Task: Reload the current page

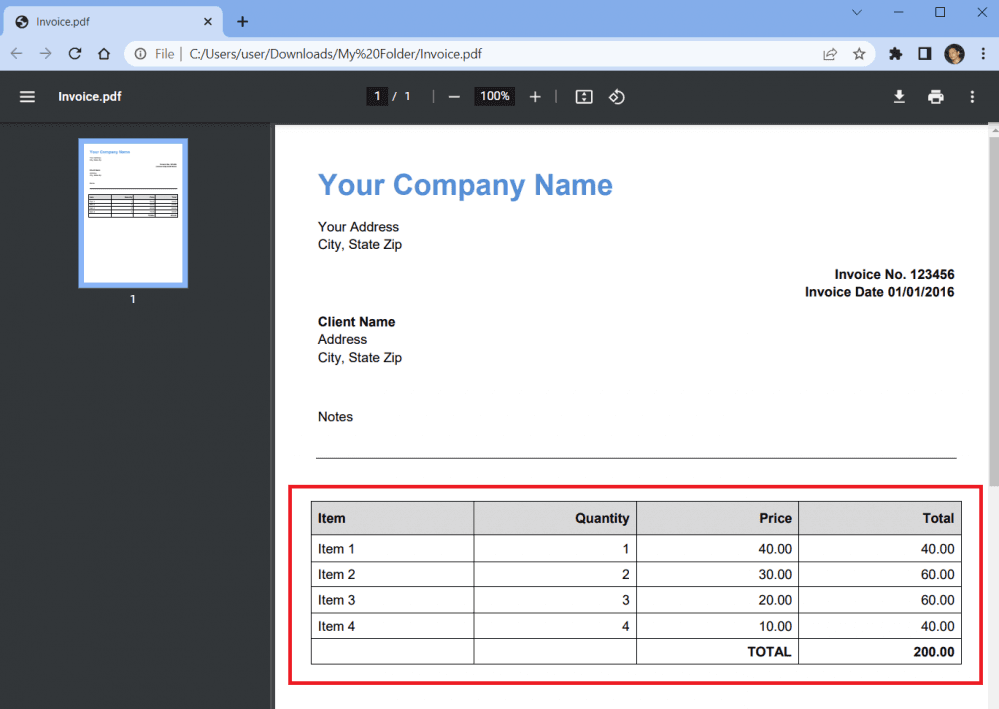Action: tap(74, 54)
